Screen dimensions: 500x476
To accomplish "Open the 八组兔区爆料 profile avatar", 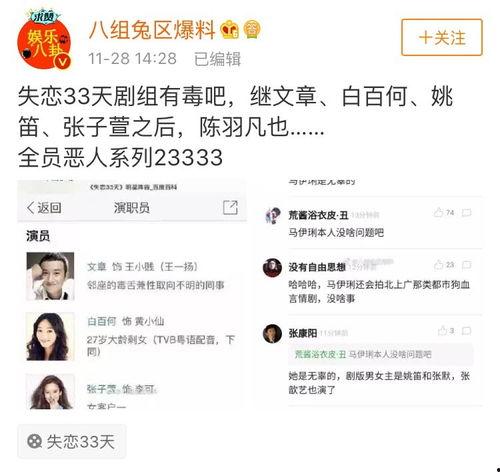I will pos(44,40).
